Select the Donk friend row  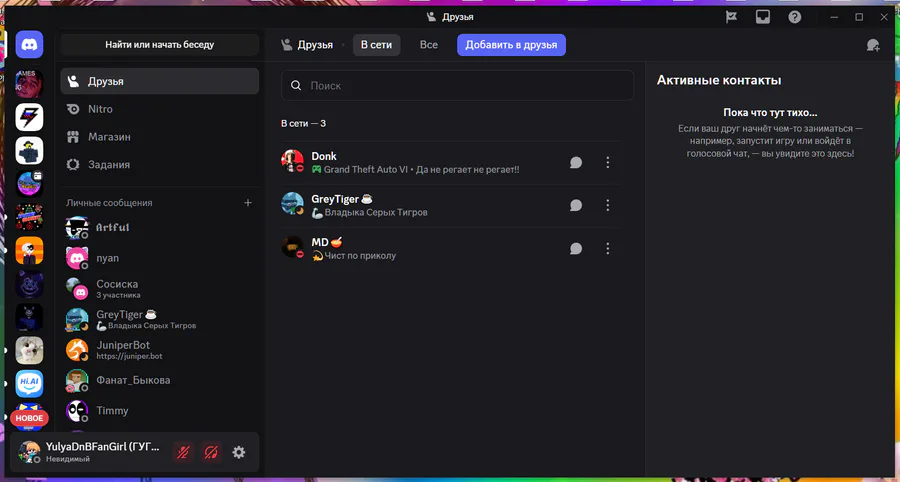pyautogui.click(x=451, y=162)
